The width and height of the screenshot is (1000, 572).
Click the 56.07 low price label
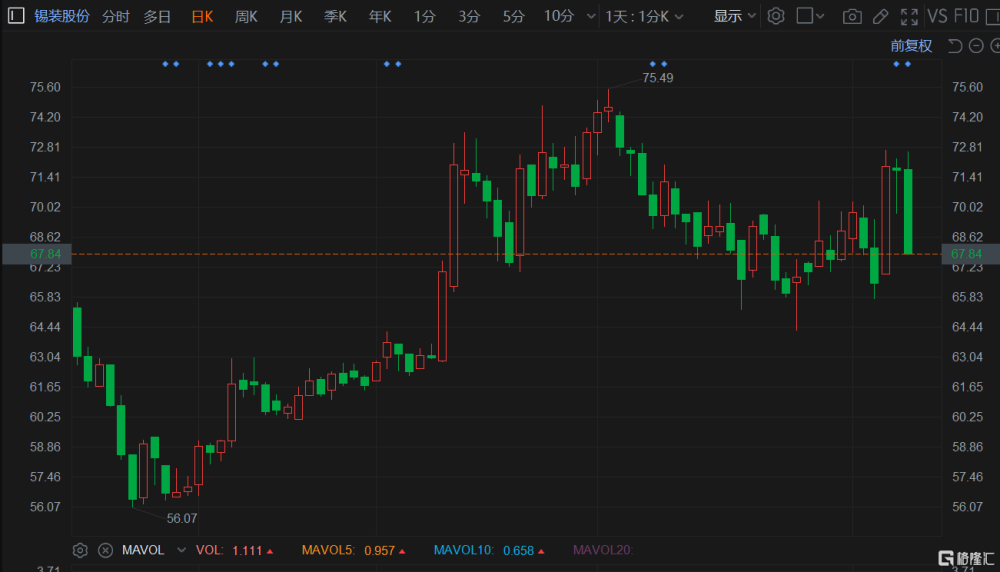[x=182, y=518]
